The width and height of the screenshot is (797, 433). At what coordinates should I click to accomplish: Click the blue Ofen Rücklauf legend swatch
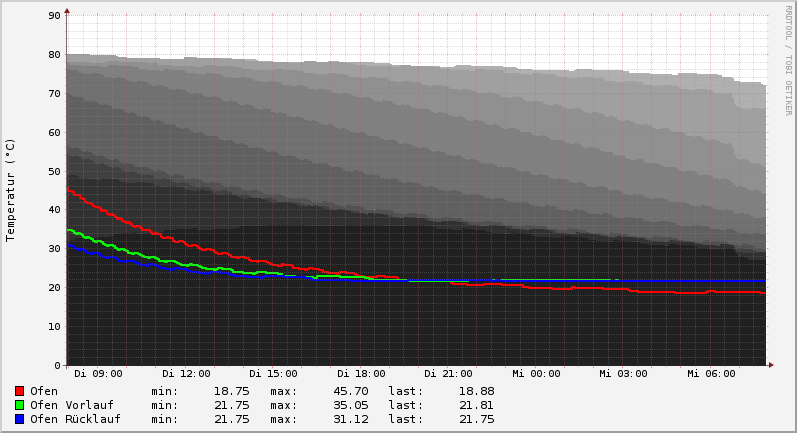[x=19, y=419]
